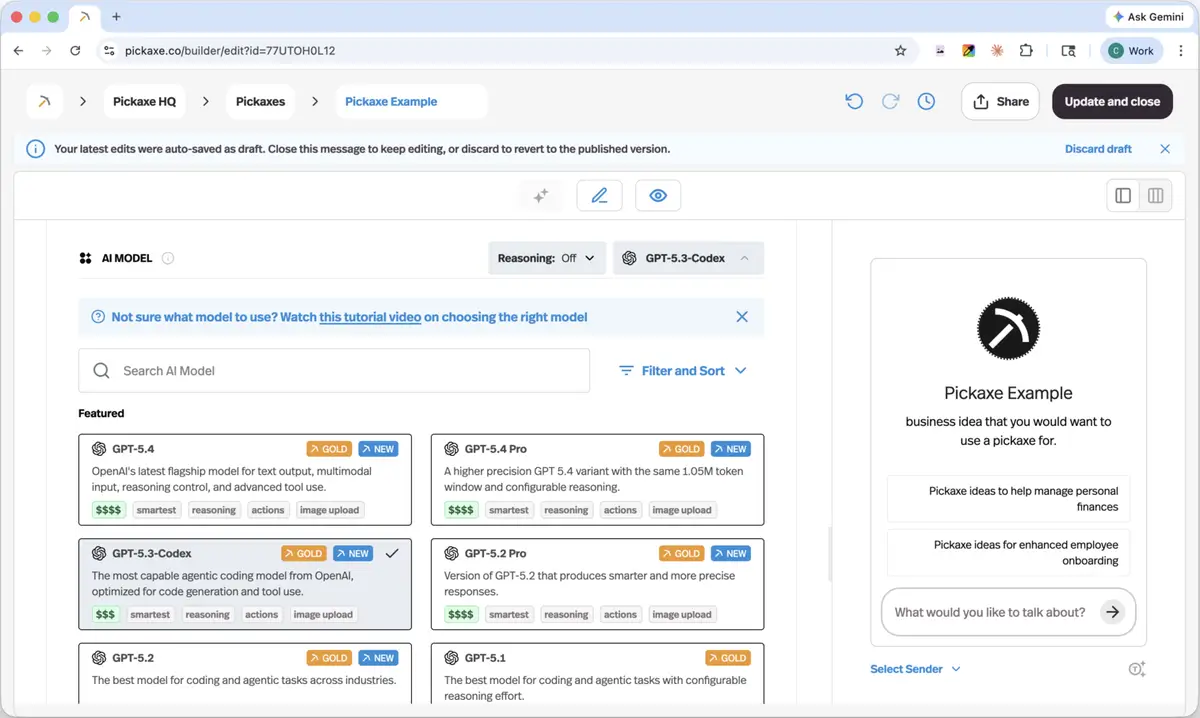This screenshot has height=718, width=1200.
Task: Click the image upload tag on the GPT-5.4 card
Action: click(x=329, y=510)
